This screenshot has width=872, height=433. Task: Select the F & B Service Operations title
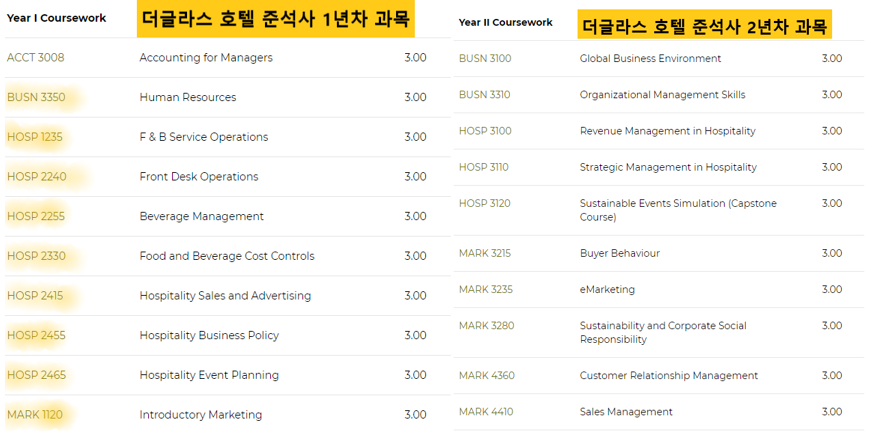point(204,137)
